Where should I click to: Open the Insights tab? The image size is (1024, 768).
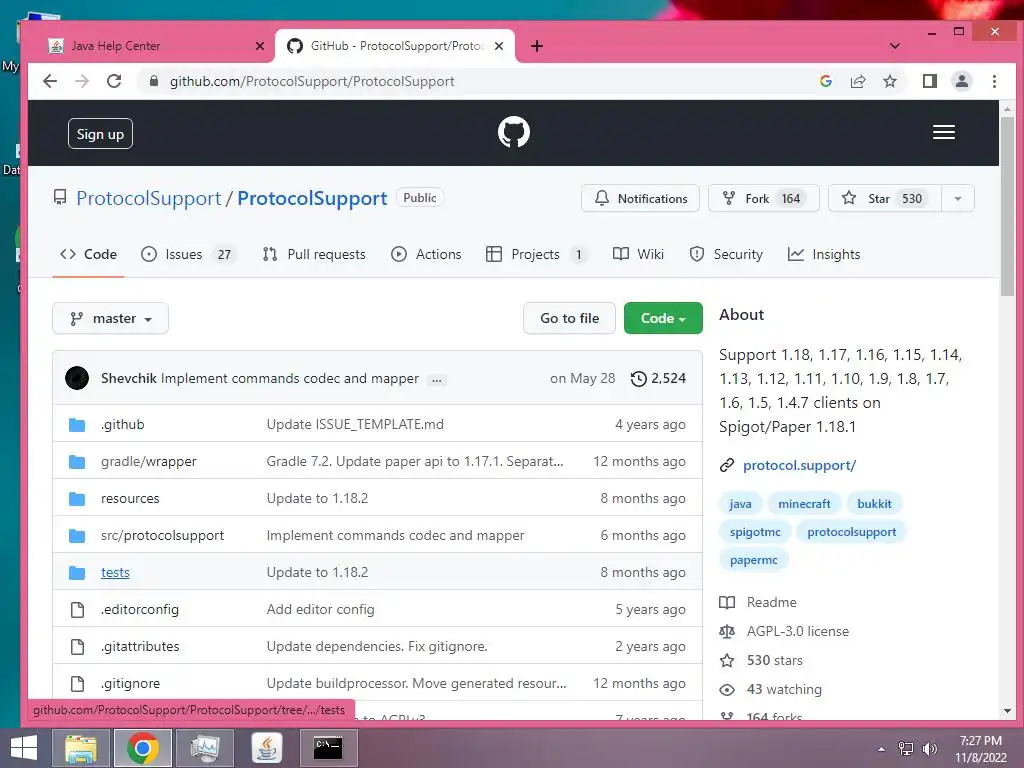tap(824, 254)
